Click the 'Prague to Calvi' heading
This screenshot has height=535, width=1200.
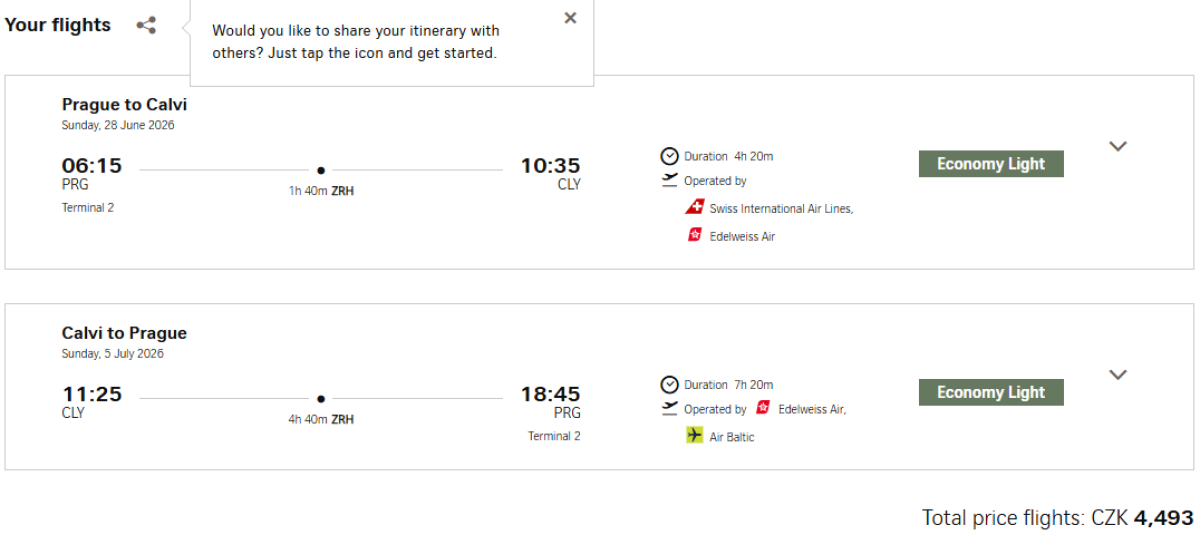pos(124,105)
